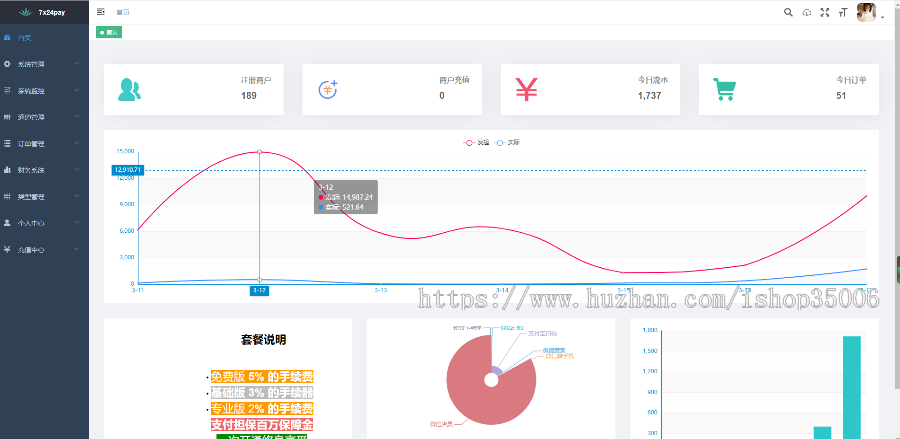The image size is (900, 439).
Task: Open the 系统监控 sidebar menu
Action: [44, 91]
